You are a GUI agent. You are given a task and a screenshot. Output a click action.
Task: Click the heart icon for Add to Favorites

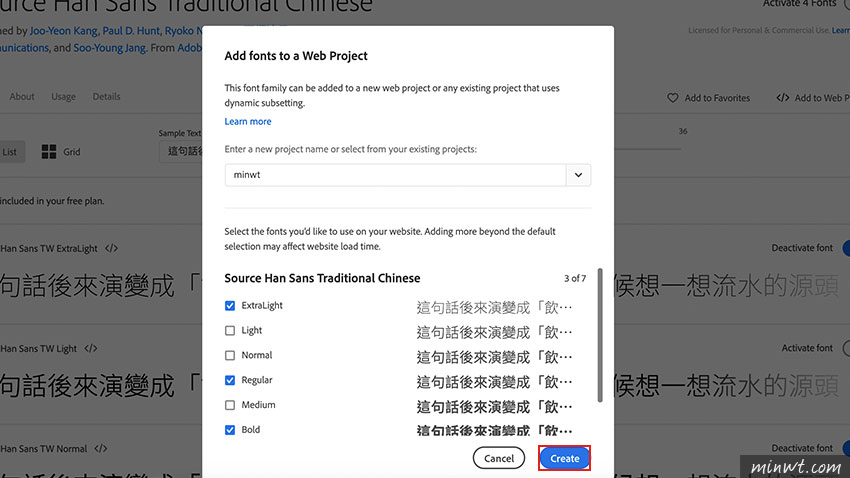(x=673, y=98)
